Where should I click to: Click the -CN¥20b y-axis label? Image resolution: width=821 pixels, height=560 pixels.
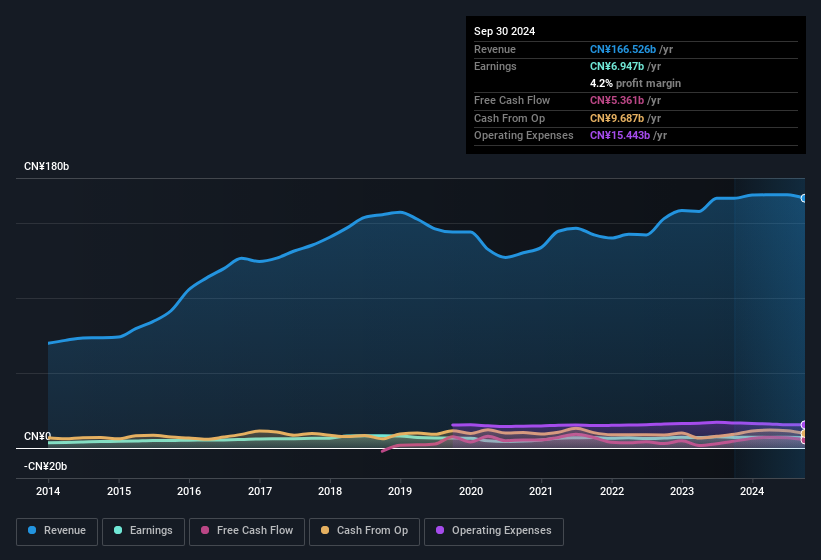(46, 466)
